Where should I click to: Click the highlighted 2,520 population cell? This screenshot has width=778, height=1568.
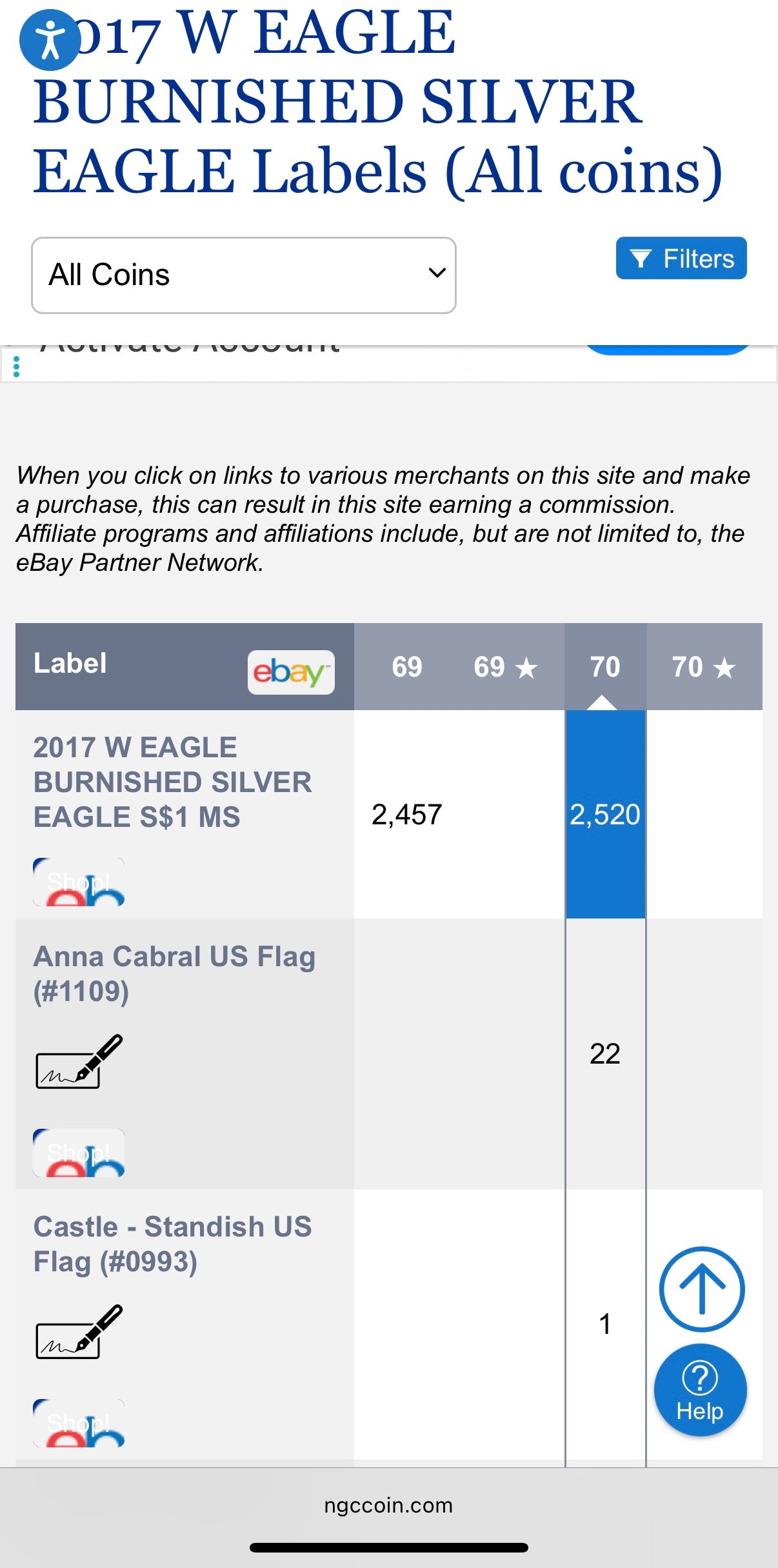(605, 815)
